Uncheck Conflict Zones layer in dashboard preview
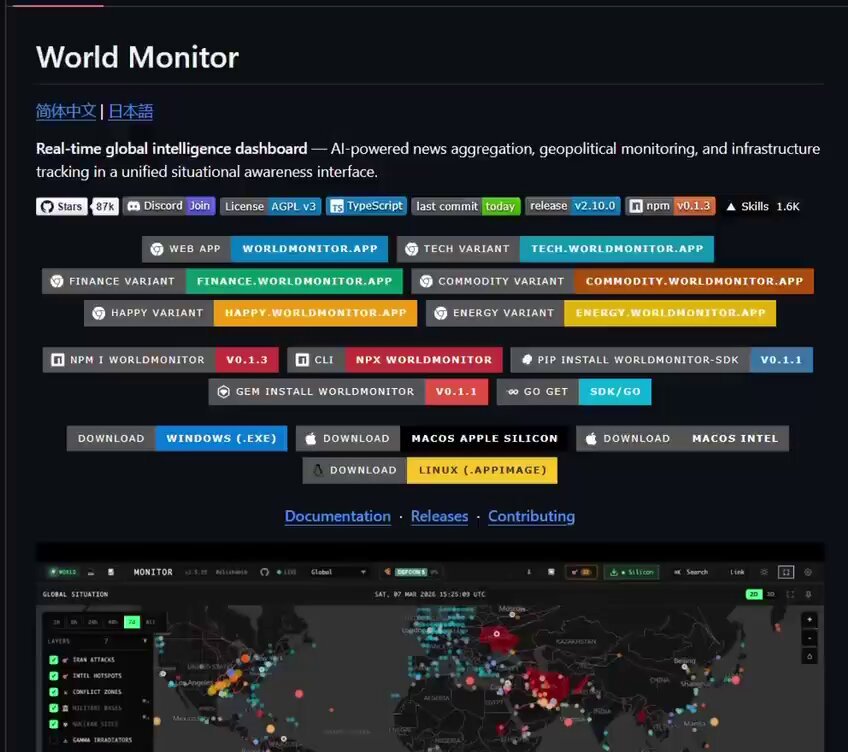Image resolution: width=848 pixels, height=752 pixels. (x=54, y=692)
